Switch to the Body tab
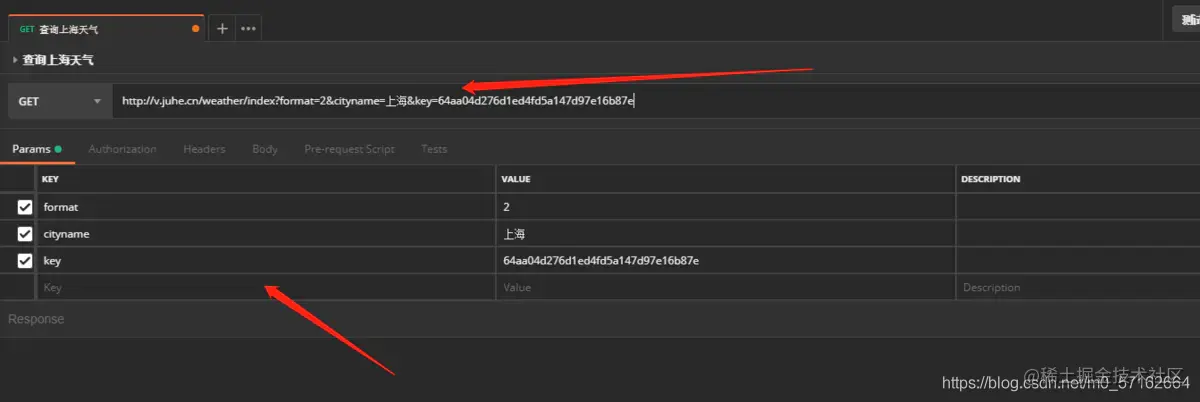This screenshot has width=1200, height=402. (265, 149)
